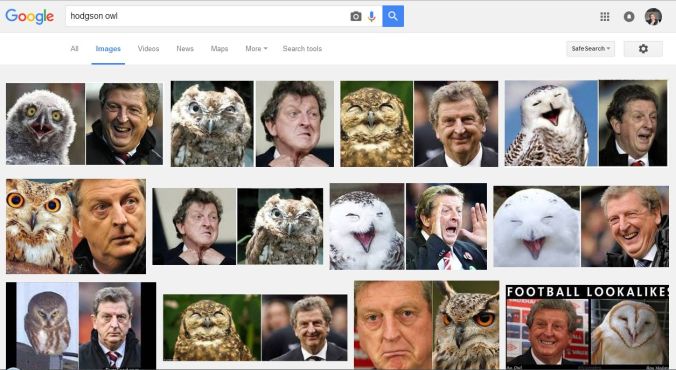This screenshot has height=370, width=676.
Task: Open first-row squinting owl on green background thumbnail
Action: point(419,124)
